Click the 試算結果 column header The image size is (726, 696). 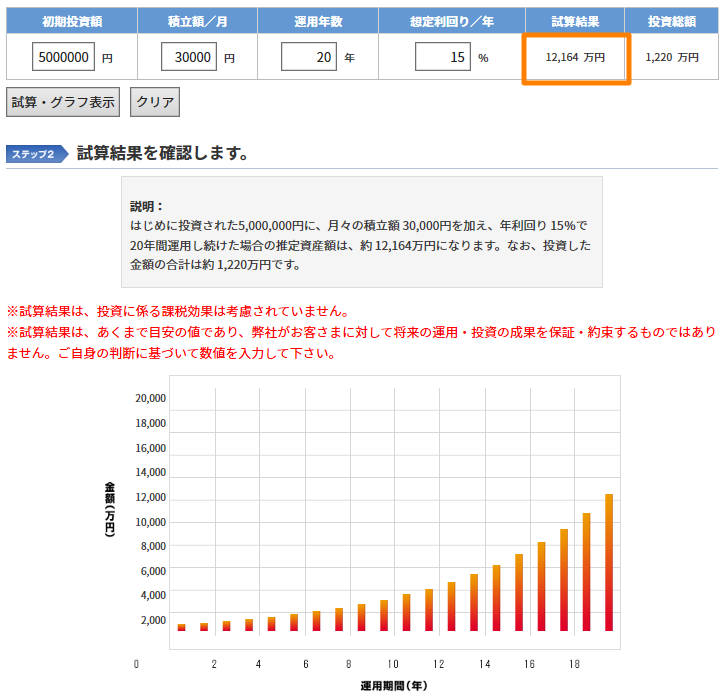tap(575, 21)
